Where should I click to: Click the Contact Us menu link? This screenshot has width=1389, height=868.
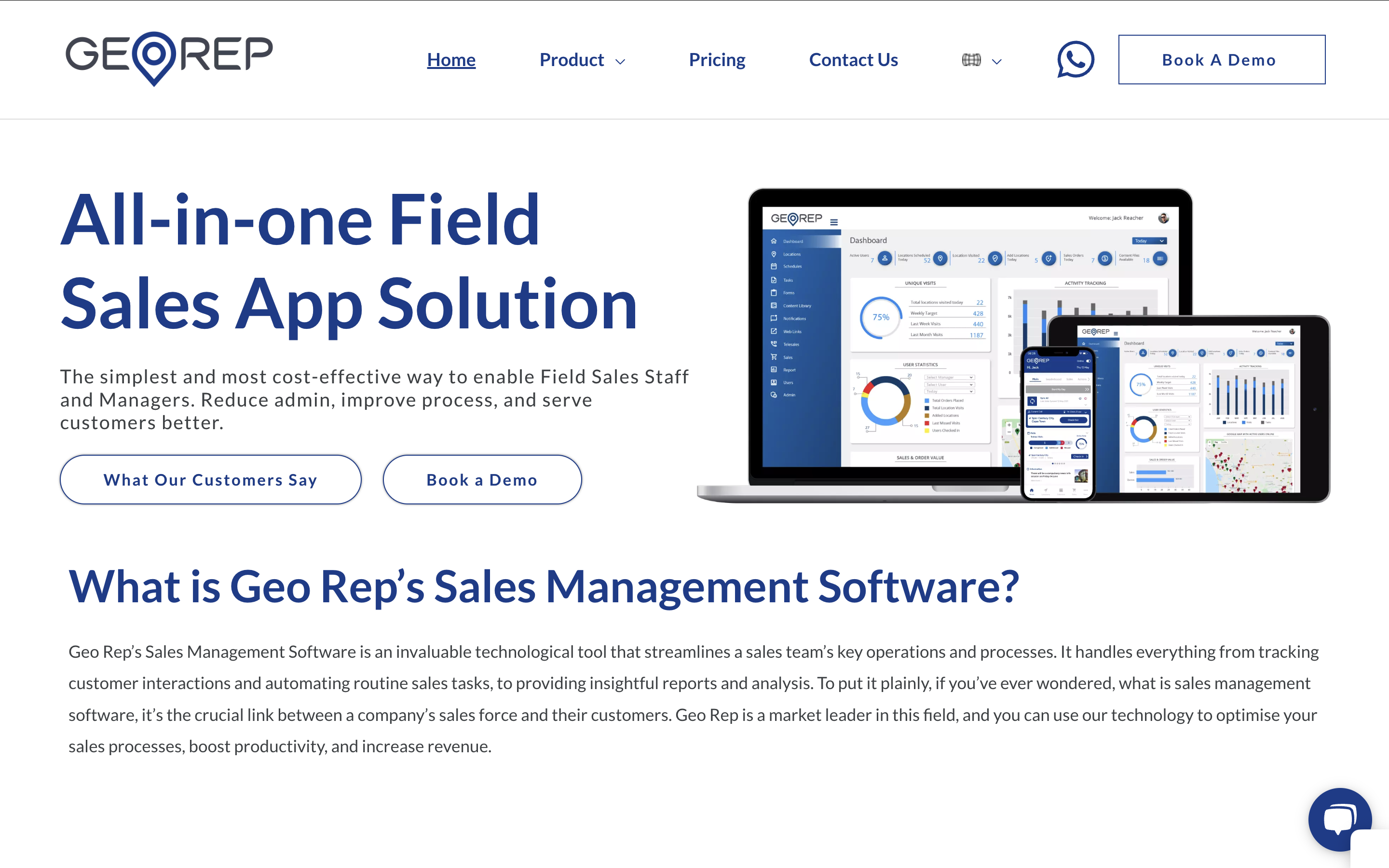tap(854, 59)
